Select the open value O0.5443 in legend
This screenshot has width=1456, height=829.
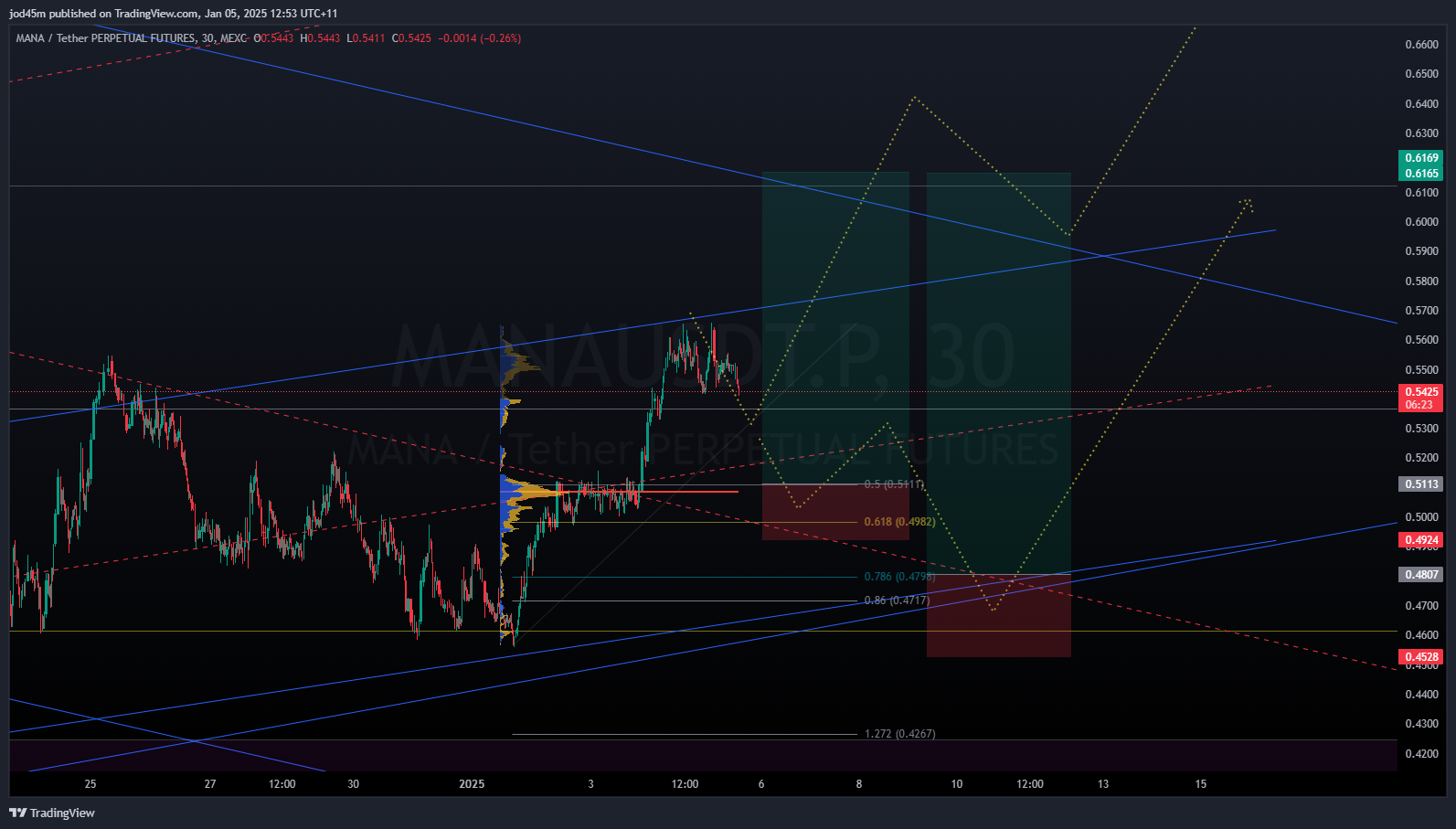coord(273,38)
